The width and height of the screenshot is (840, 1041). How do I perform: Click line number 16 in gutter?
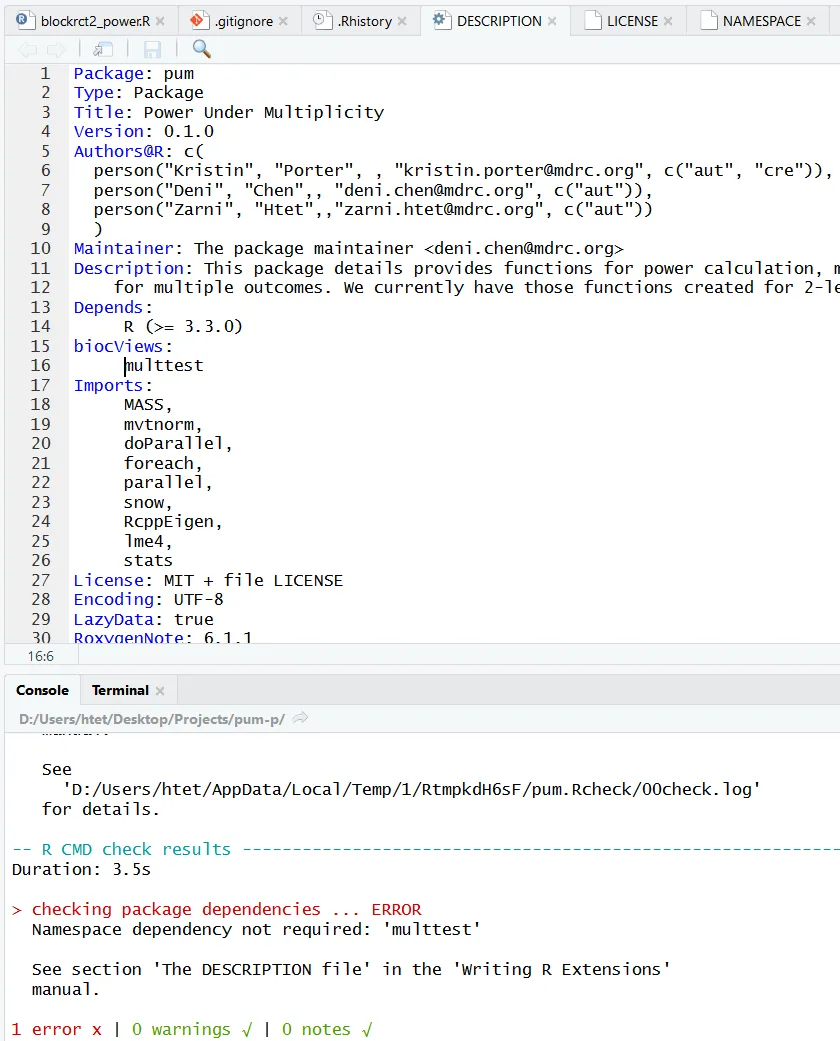click(x=41, y=366)
